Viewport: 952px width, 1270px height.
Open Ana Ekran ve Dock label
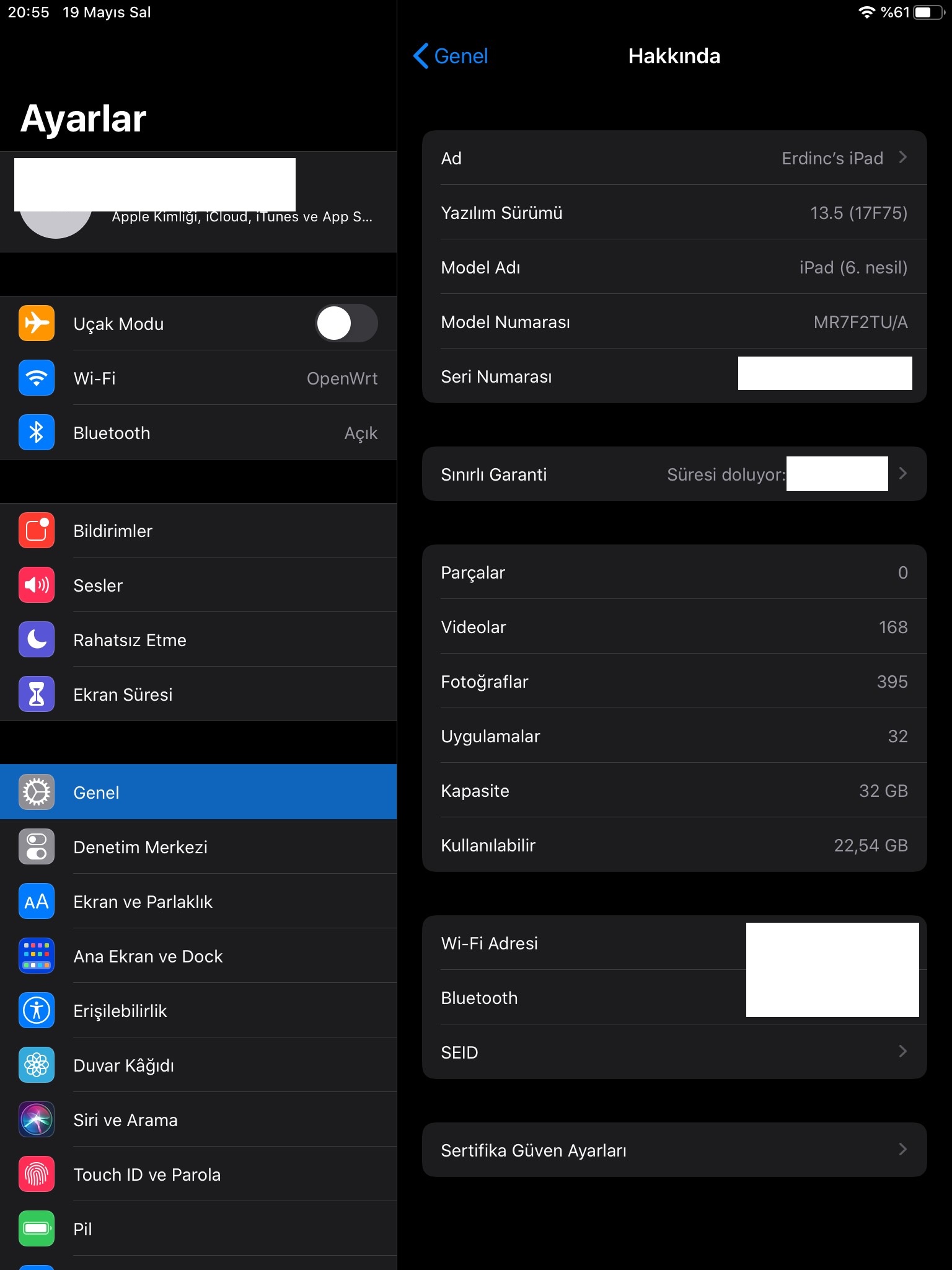(x=148, y=956)
